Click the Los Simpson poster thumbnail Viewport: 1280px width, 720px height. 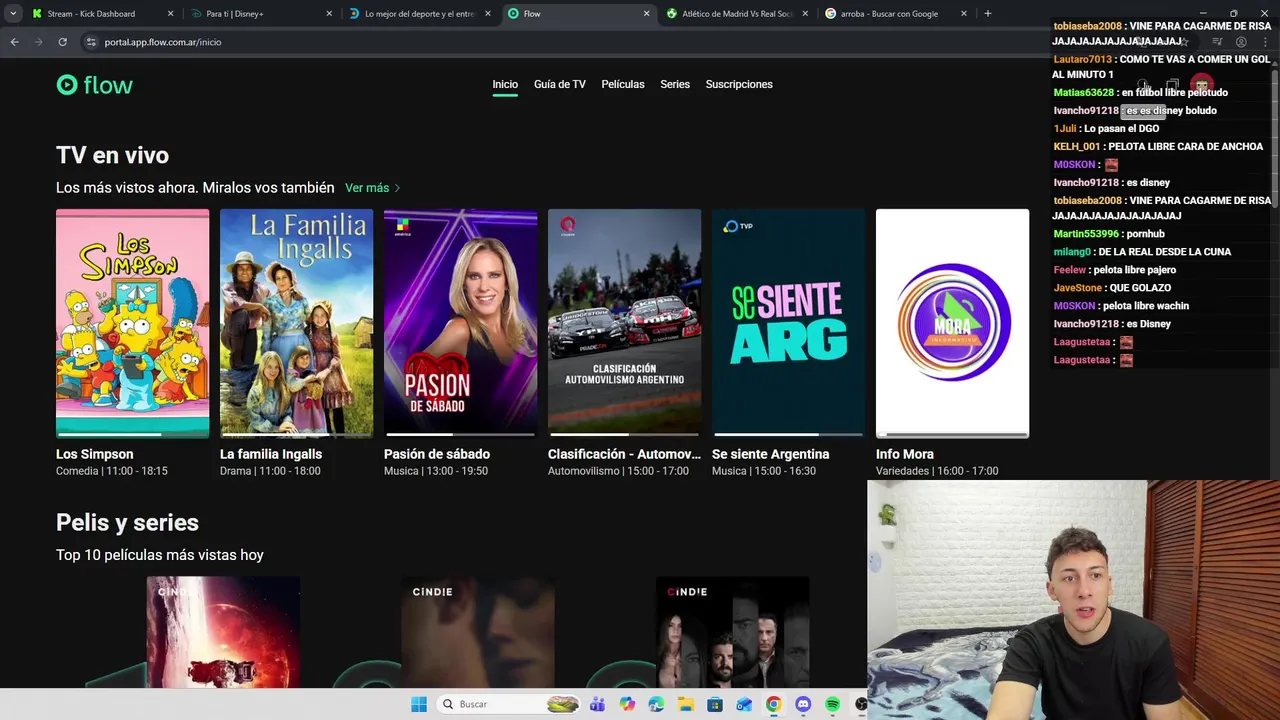point(133,321)
